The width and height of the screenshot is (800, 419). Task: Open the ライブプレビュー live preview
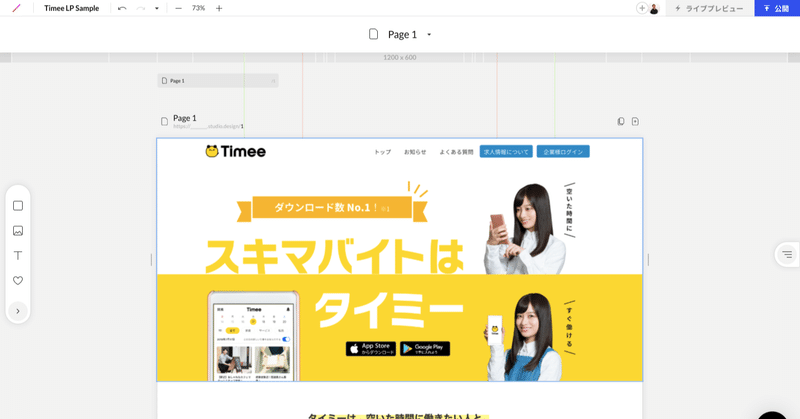click(709, 8)
